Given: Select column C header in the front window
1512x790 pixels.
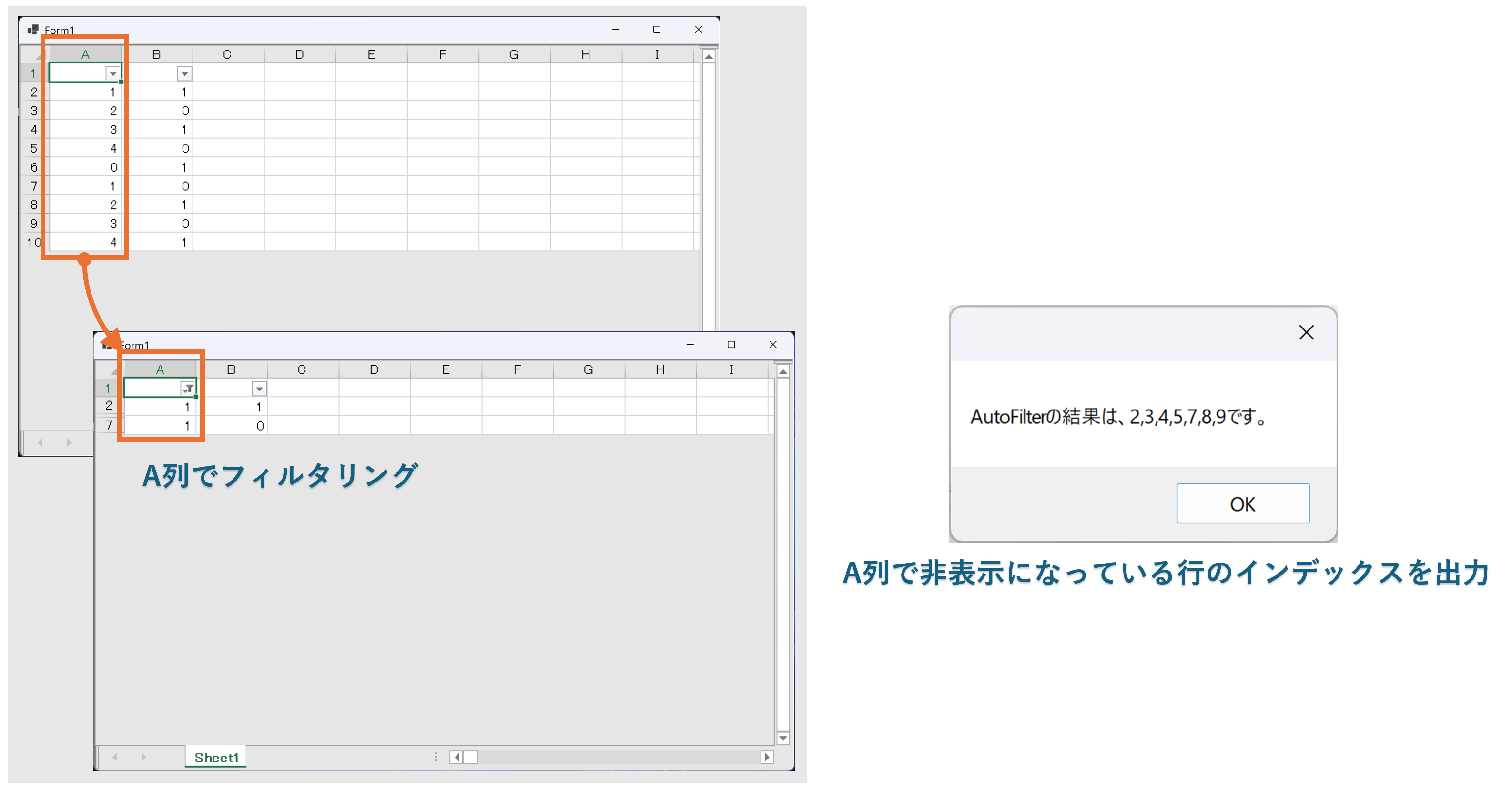Looking at the screenshot, I should pos(302,369).
